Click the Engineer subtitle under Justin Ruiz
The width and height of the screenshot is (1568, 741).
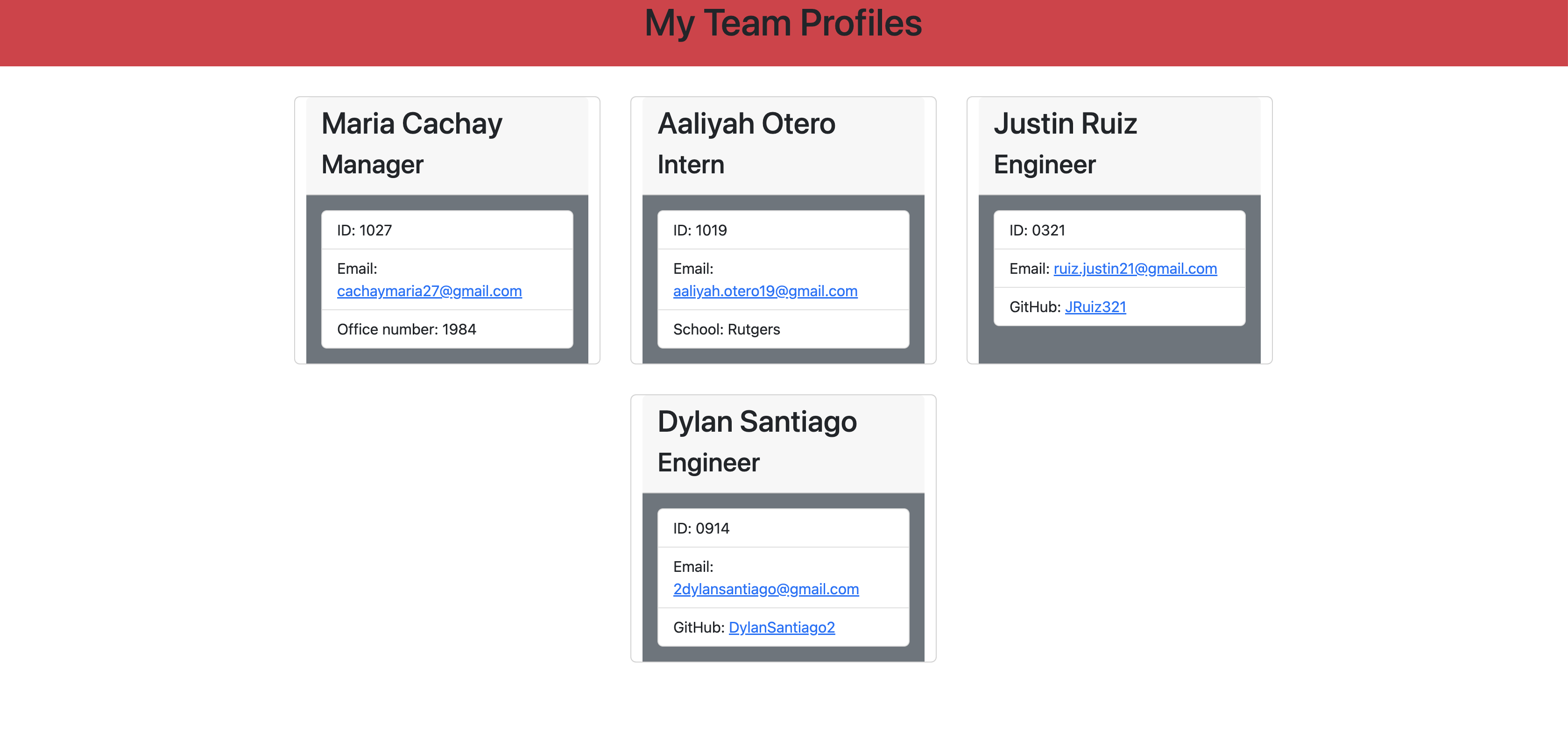1045,164
